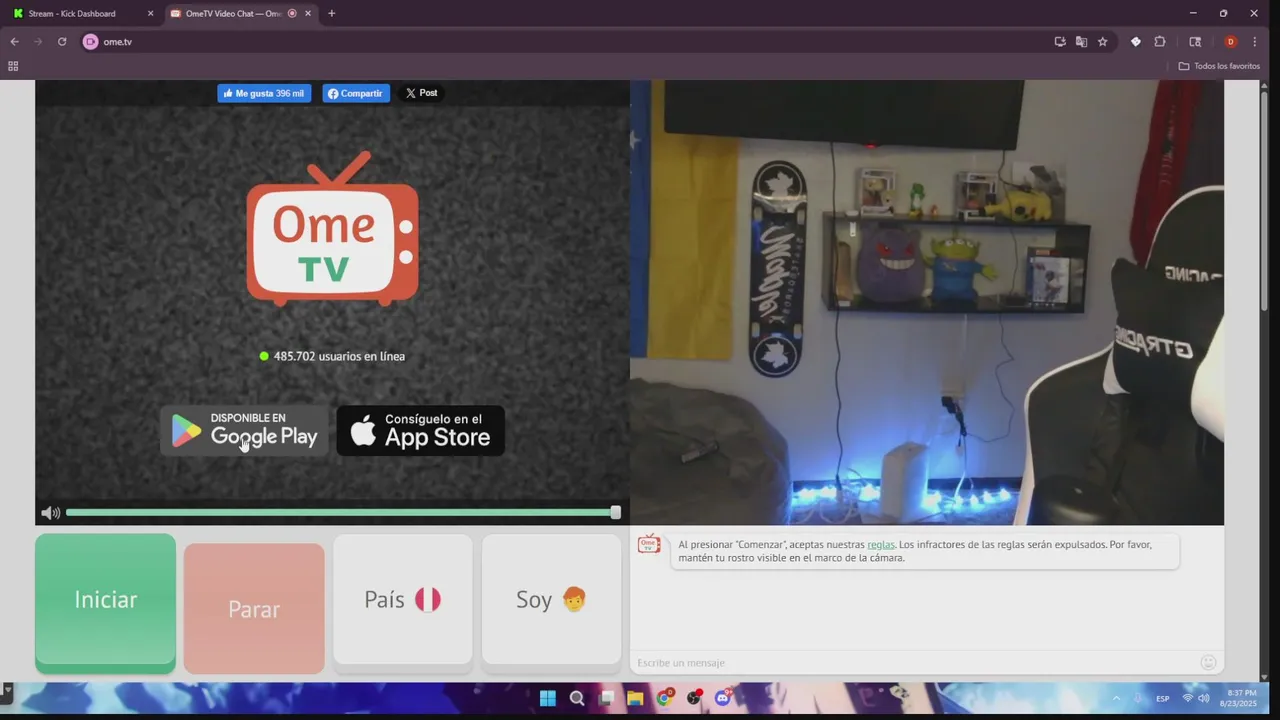1280x720 pixels.
Task: Click the volume slider handle
Action: point(616,513)
